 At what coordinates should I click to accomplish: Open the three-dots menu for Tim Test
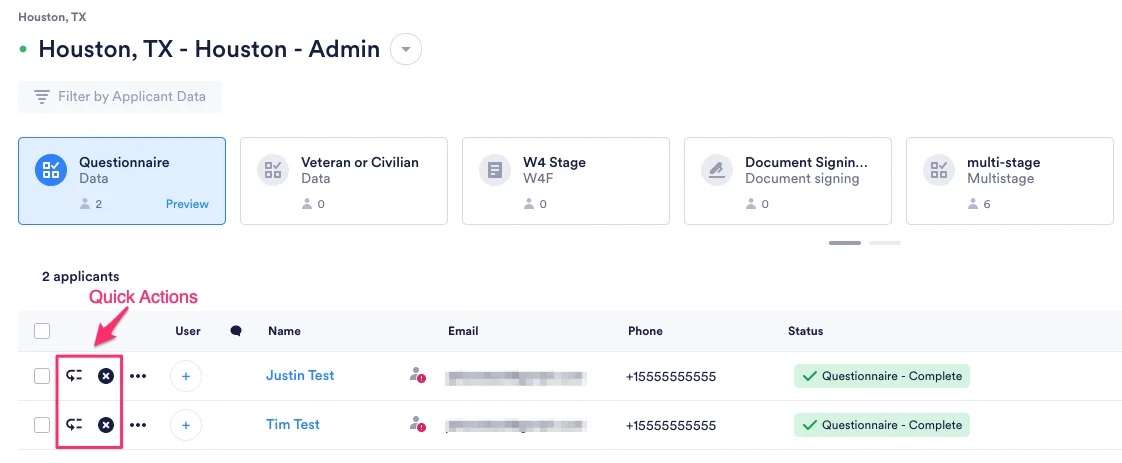[138, 425]
